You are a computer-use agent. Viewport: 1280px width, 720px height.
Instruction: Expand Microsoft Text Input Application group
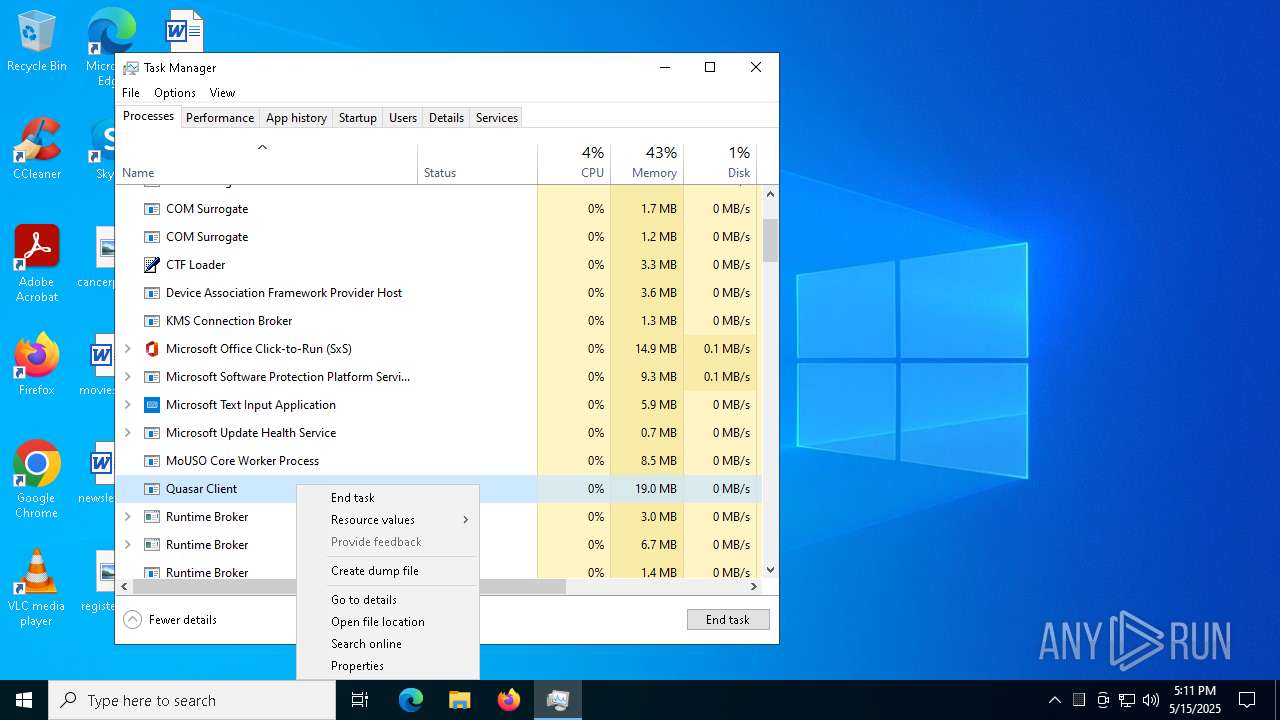click(x=127, y=405)
